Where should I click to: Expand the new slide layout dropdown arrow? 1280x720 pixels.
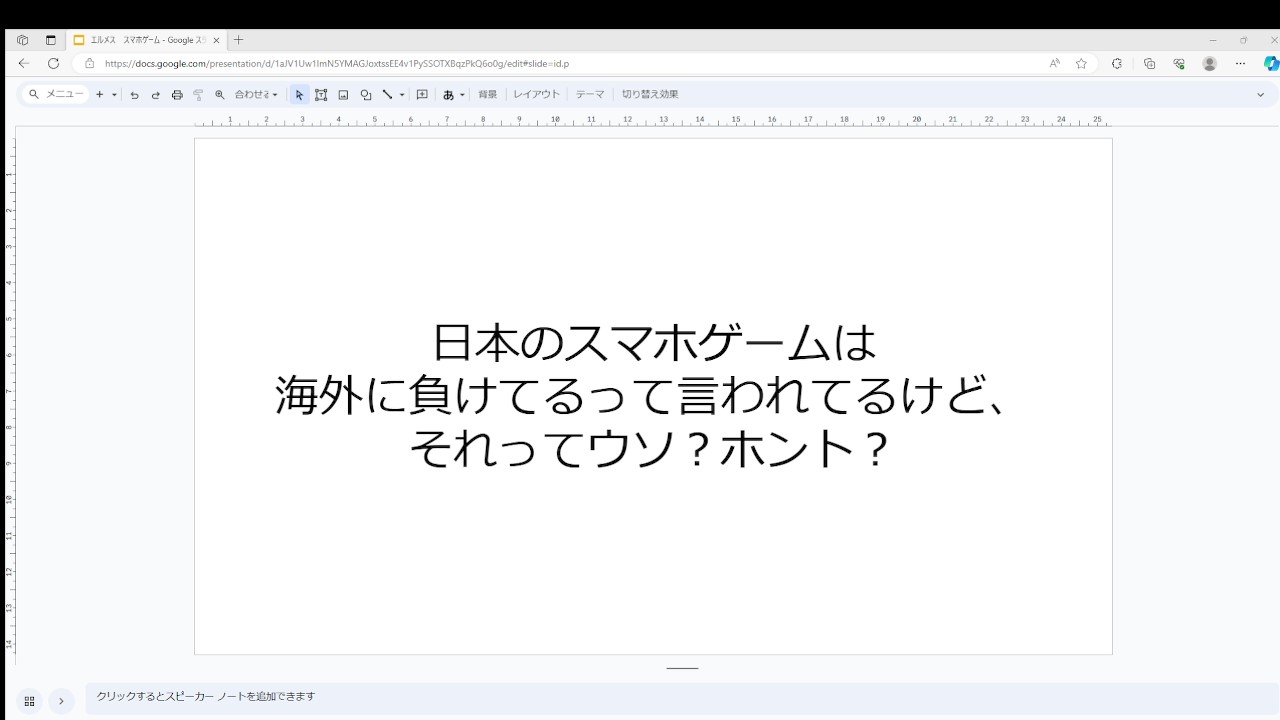(114, 95)
